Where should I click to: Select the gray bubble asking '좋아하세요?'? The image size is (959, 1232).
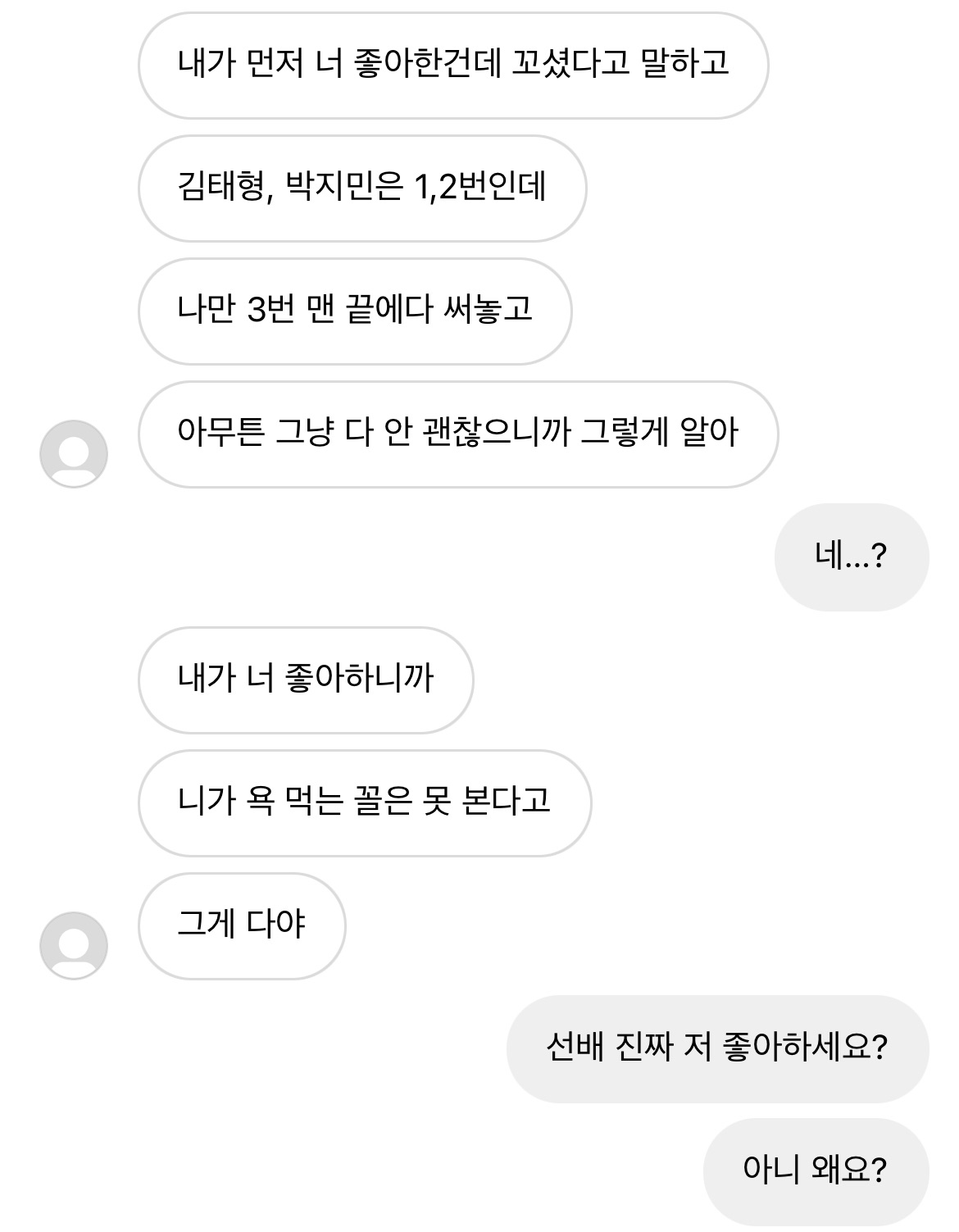point(717,1049)
